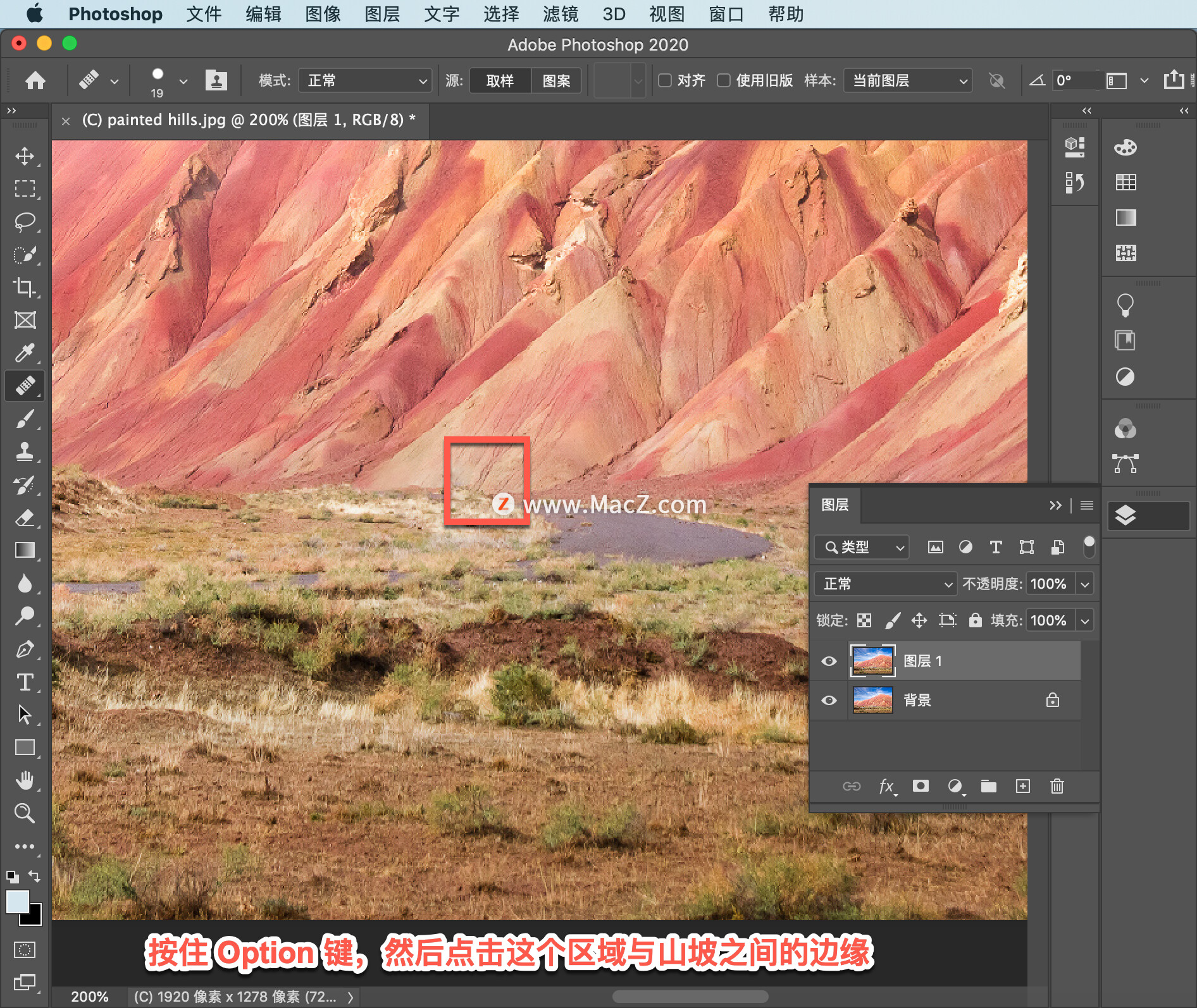Open the layers panel menu icon
Image resolution: width=1197 pixels, height=1008 pixels.
[1086, 505]
